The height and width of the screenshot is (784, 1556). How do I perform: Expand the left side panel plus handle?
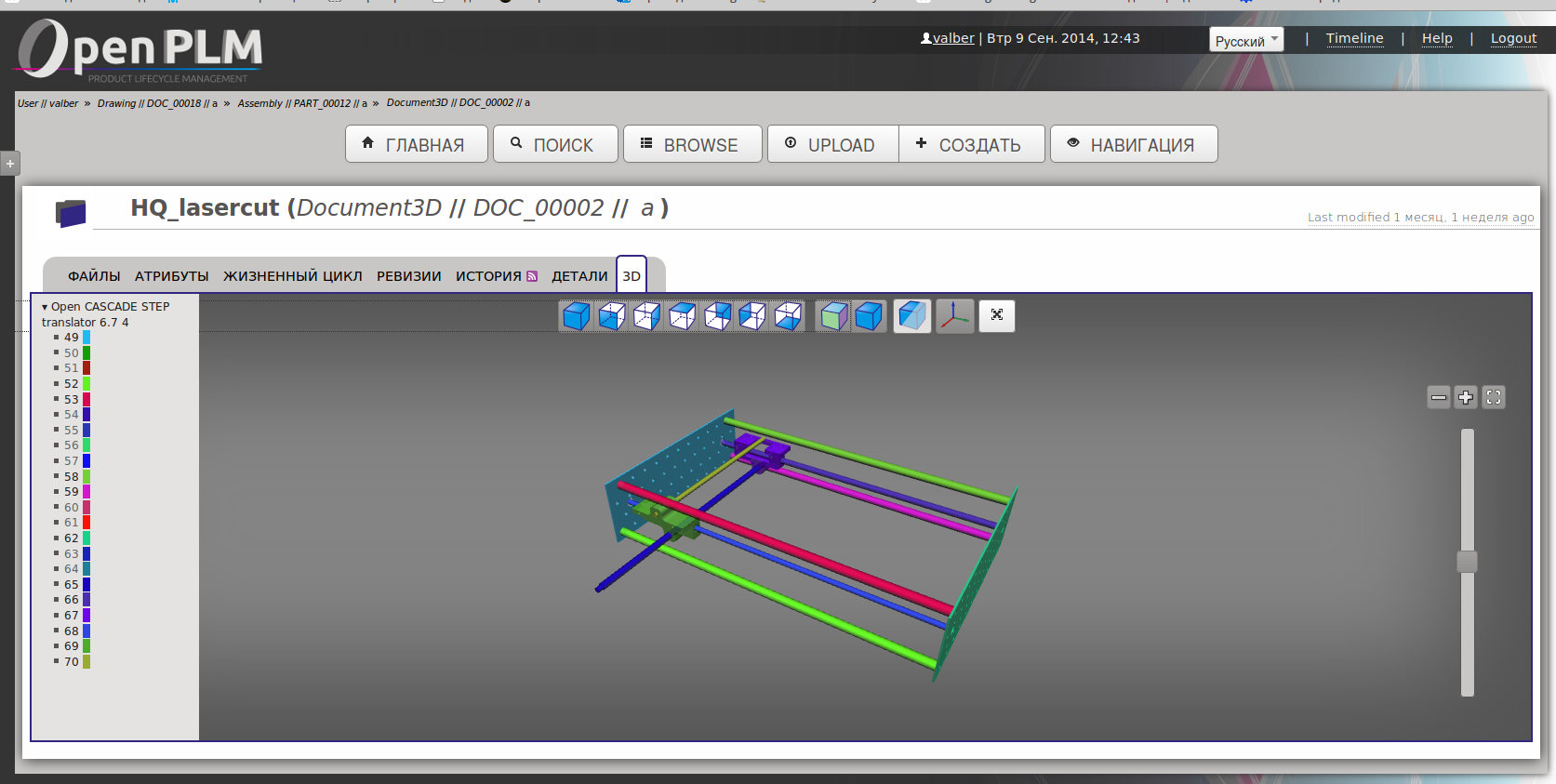(10, 164)
